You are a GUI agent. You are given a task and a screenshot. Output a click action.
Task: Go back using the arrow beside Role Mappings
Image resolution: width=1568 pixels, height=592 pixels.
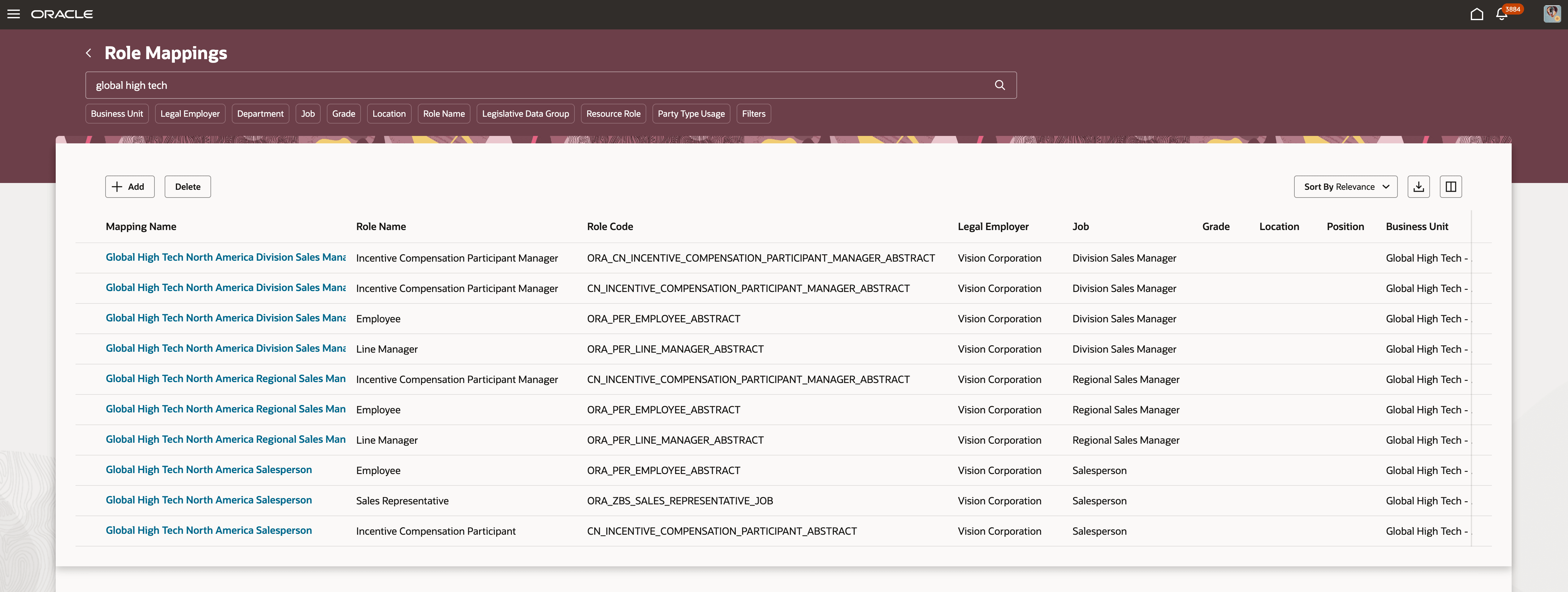coord(88,53)
